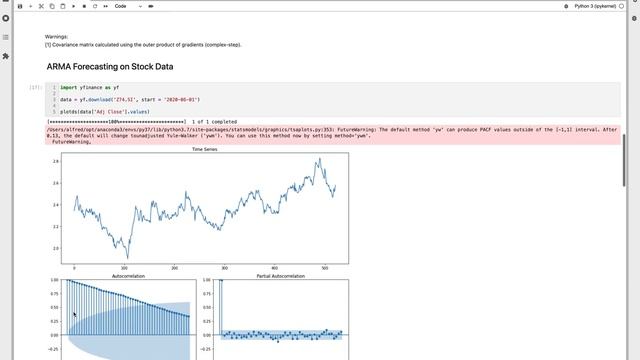Save the notebook with the toolbar icon
This screenshot has width=640, height=360.
point(20,6)
